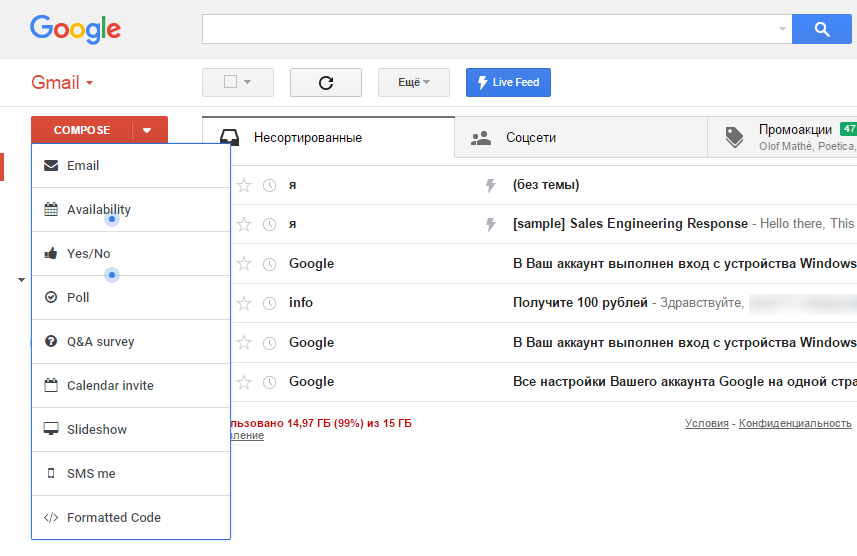Choose Availability from the compose menu
857x556 pixels.
click(x=131, y=209)
